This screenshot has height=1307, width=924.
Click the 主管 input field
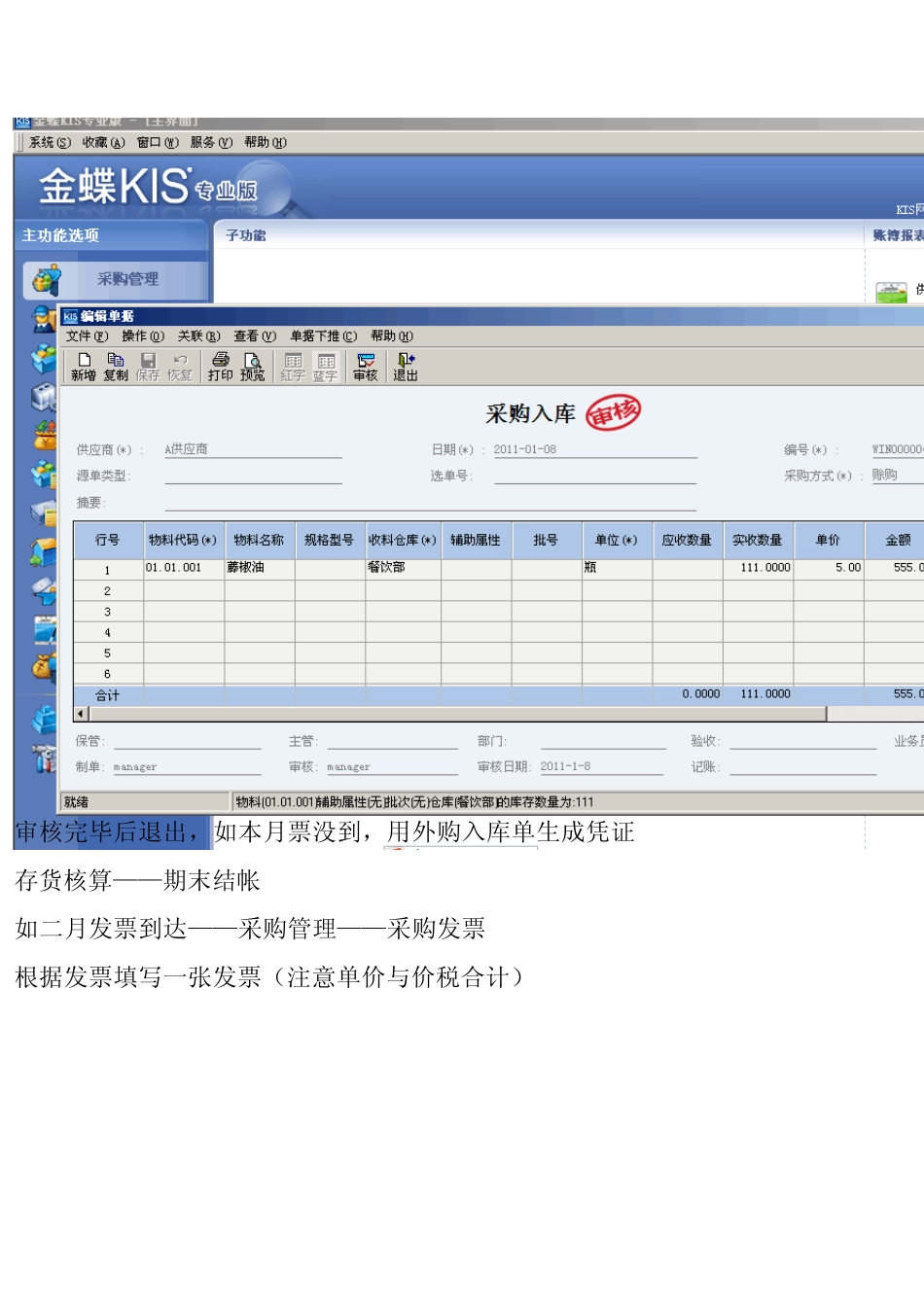pos(393,741)
